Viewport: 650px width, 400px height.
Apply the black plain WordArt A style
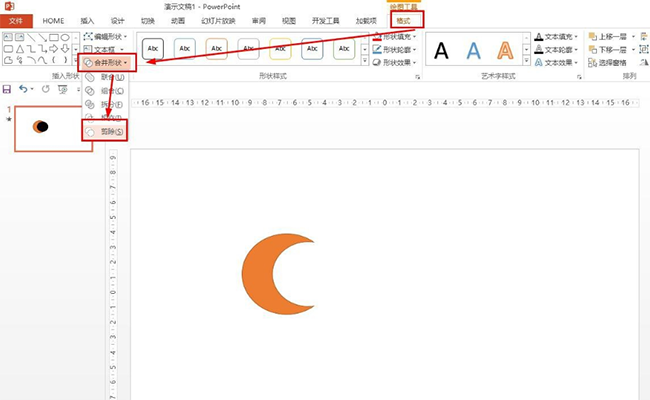pos(441,49)
